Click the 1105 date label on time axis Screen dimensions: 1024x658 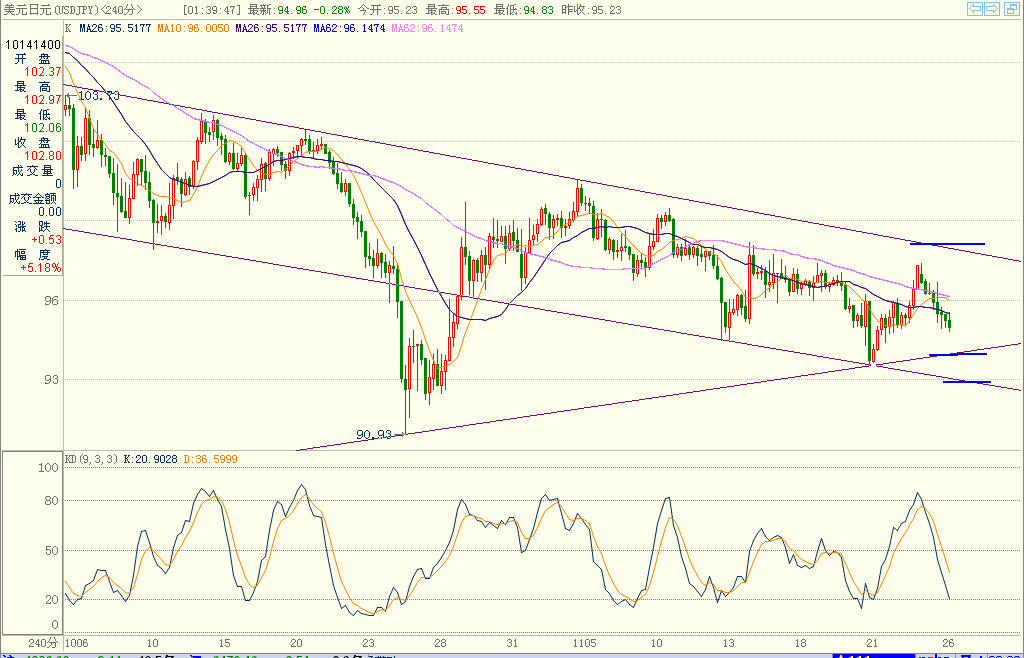coord(584,644)
